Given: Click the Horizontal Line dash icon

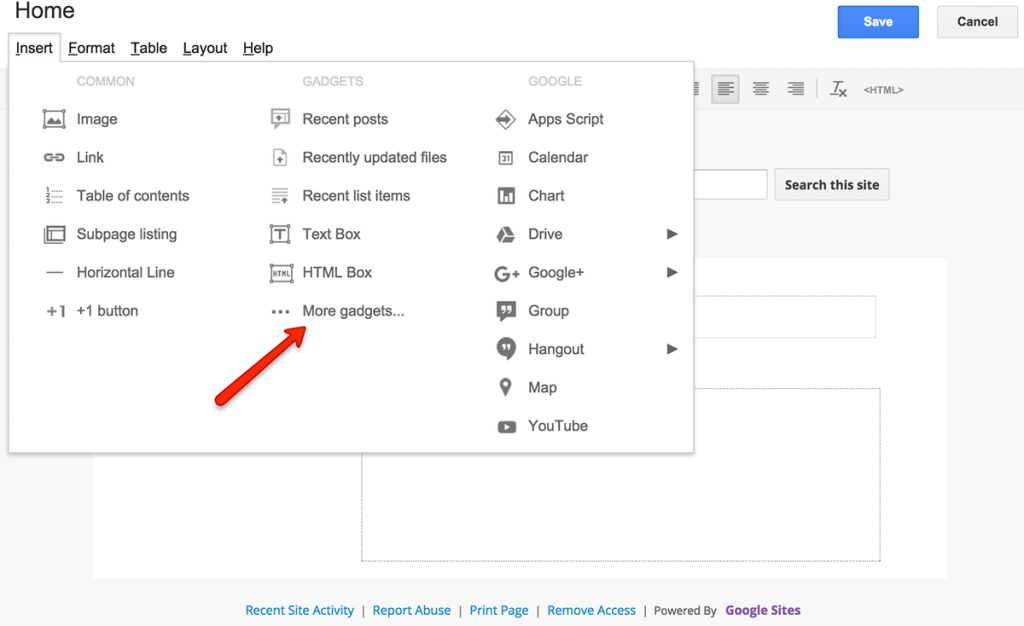Looking at the screenshot, I should tap(55, 273).
